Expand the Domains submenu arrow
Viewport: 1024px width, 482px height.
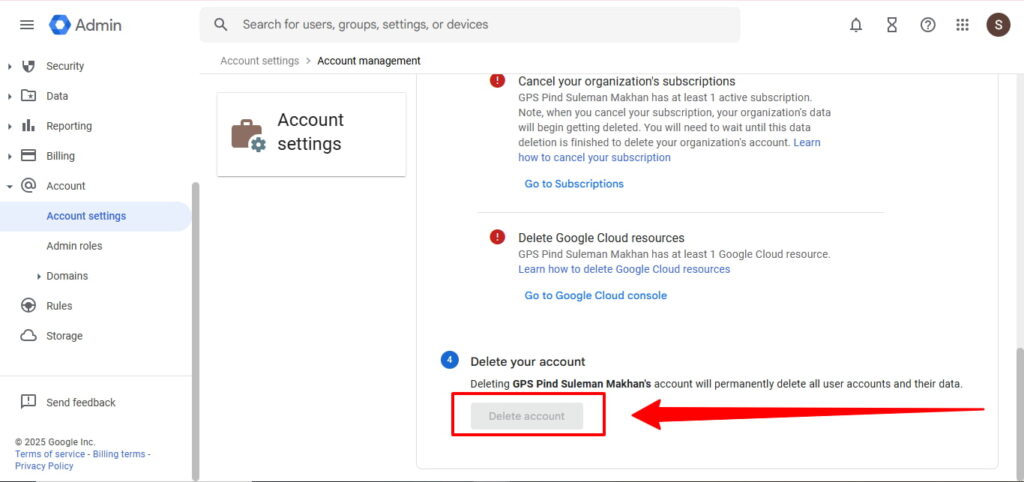39,276
